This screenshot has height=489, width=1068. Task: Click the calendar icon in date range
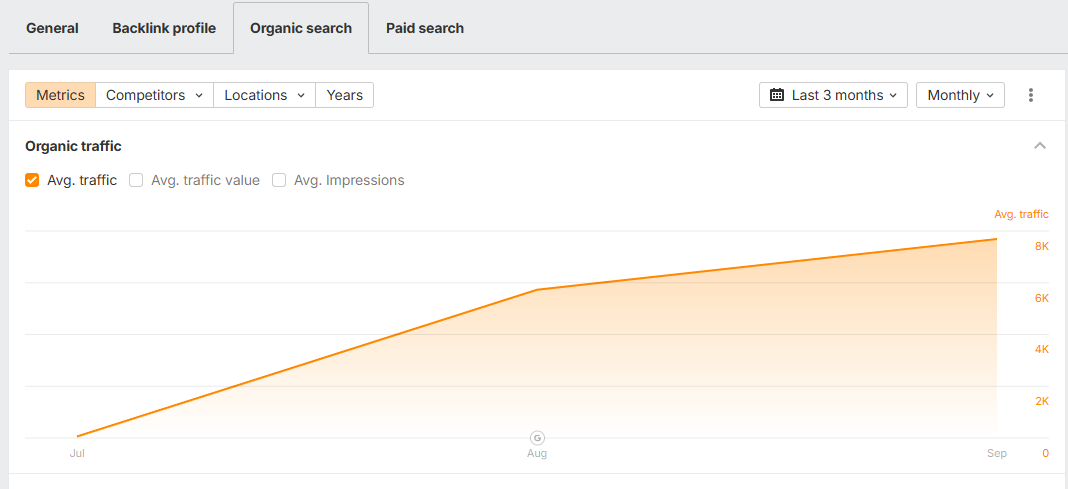(776, 95)
